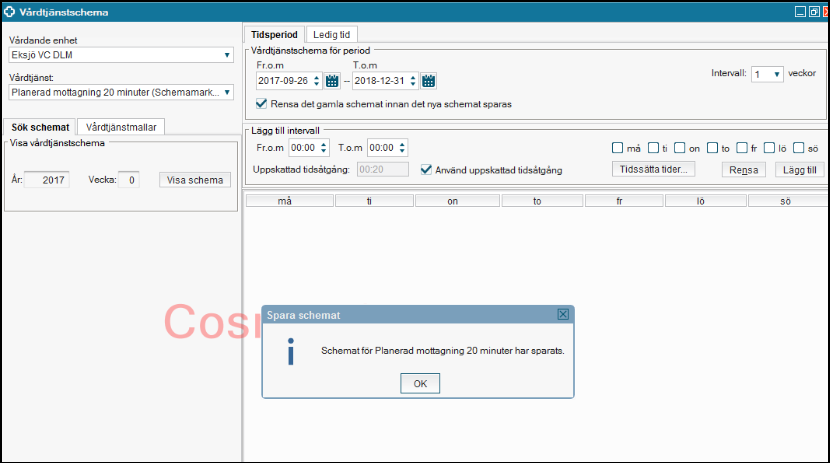Click the Lägg till button
This screenshot has height=464, width=830.
pyautogui.click(x=799, y=170)
